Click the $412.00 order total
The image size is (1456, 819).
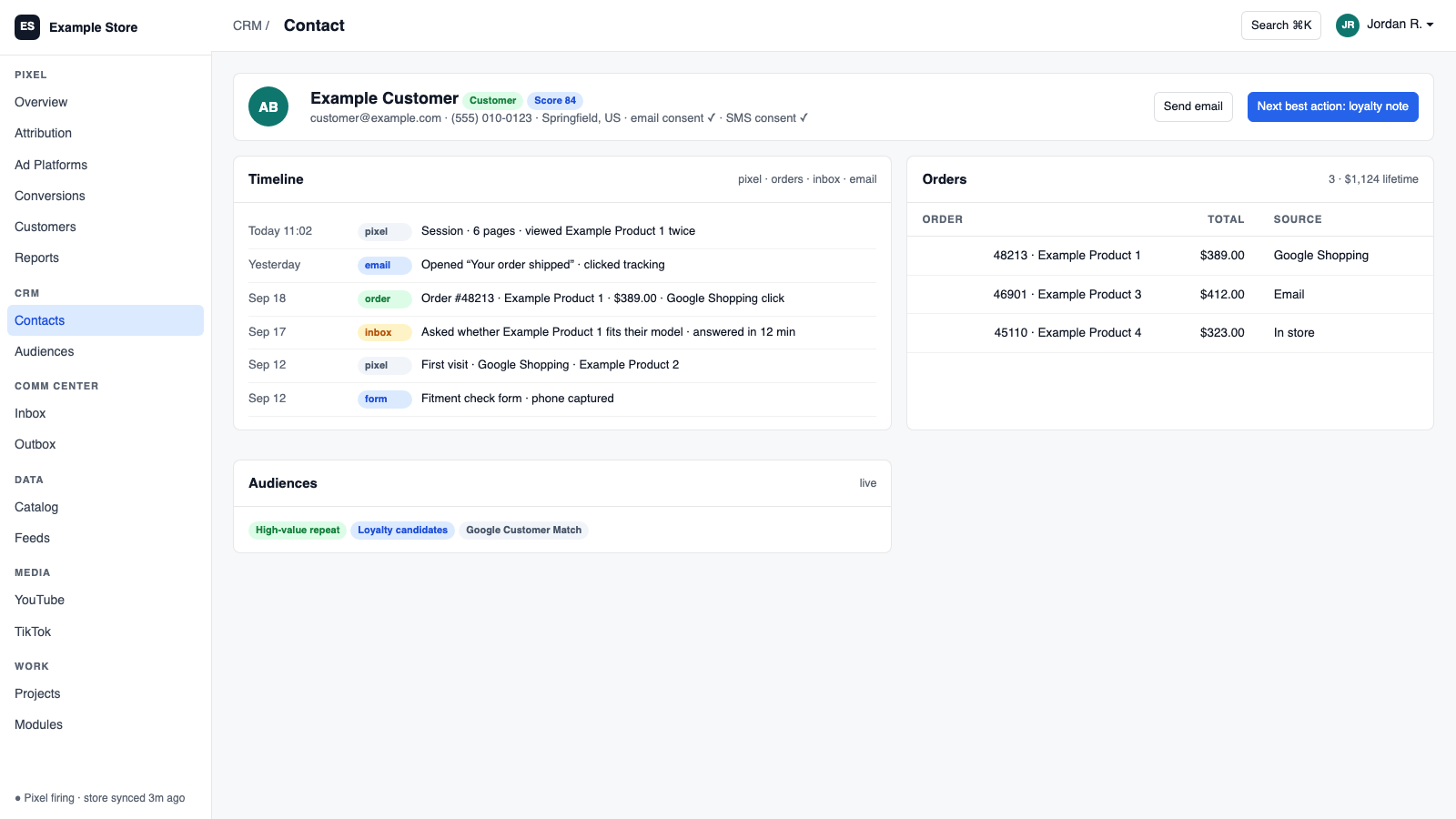pos(1221,294)
